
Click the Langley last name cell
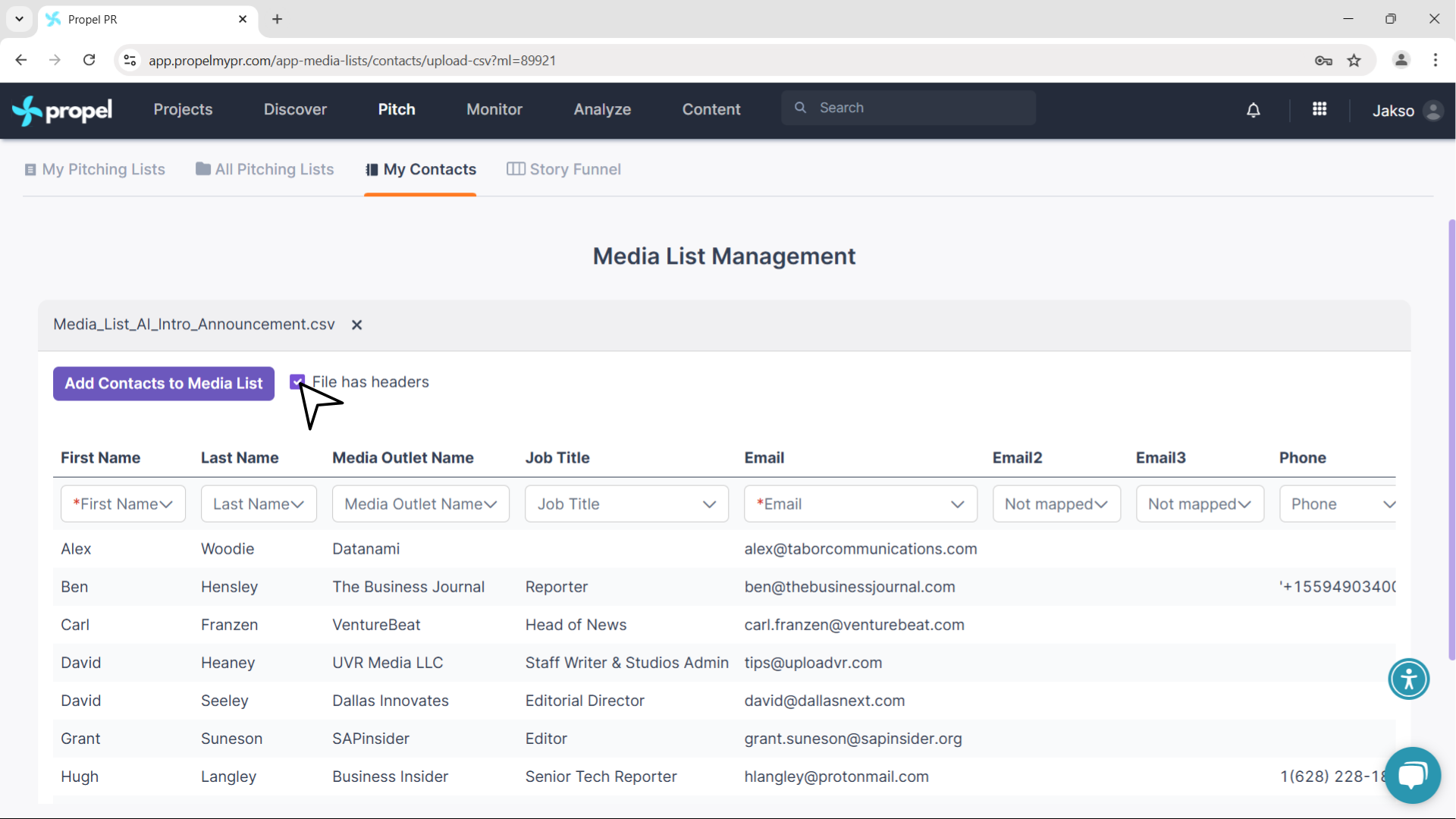(x=228, y=777)
